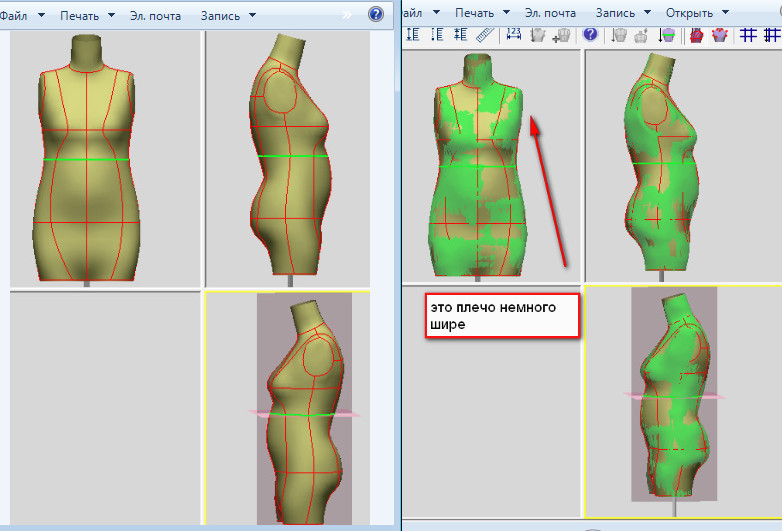Click Эл. почта in the right window
782x531 pixels.
pyautogui.click(x=550, y=13)
